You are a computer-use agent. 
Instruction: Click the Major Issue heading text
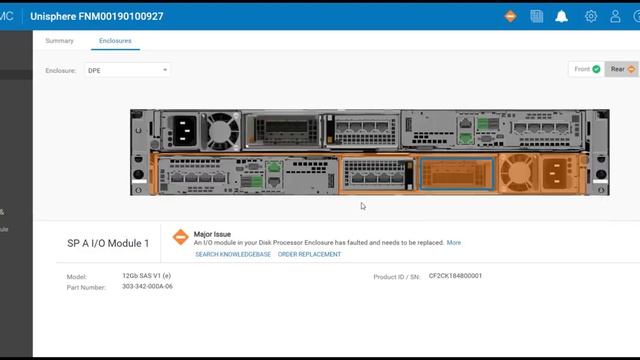click(212, 234)
